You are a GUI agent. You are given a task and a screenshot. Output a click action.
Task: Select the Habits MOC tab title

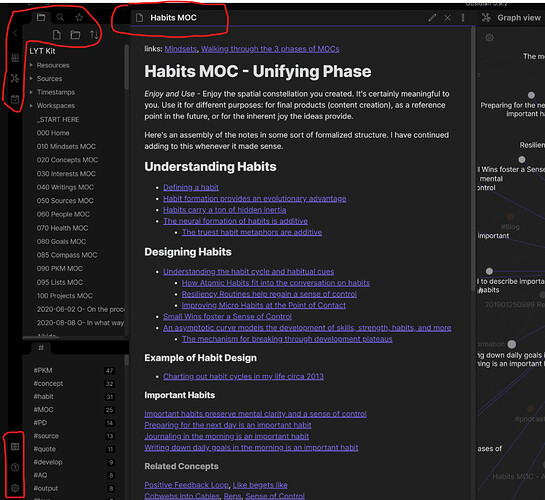pyautogui.click(x=173, y=18)
